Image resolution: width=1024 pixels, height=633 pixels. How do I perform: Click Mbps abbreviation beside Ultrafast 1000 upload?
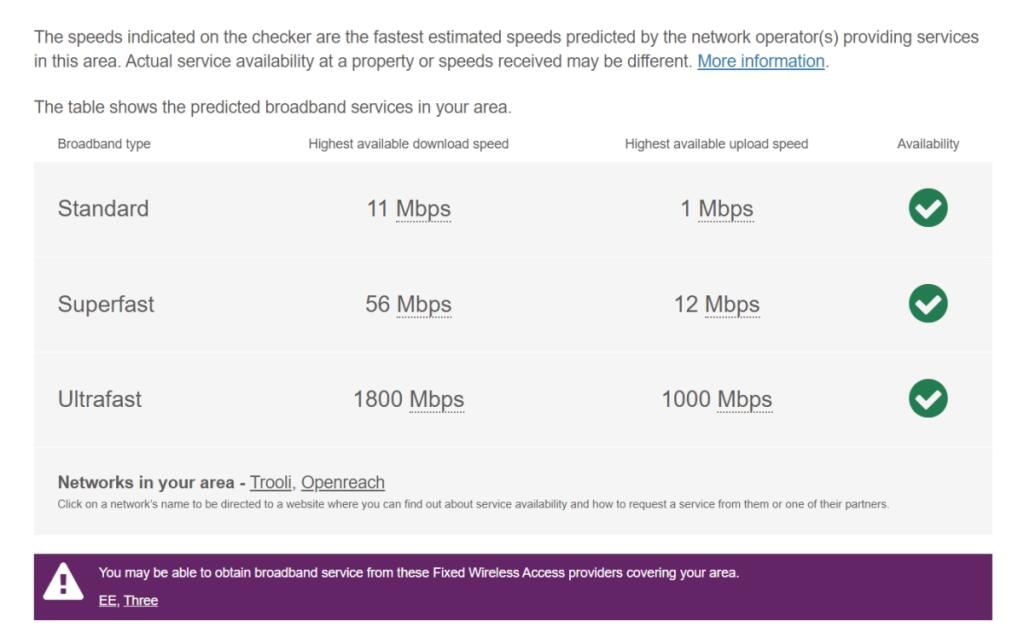click(745, 399)
